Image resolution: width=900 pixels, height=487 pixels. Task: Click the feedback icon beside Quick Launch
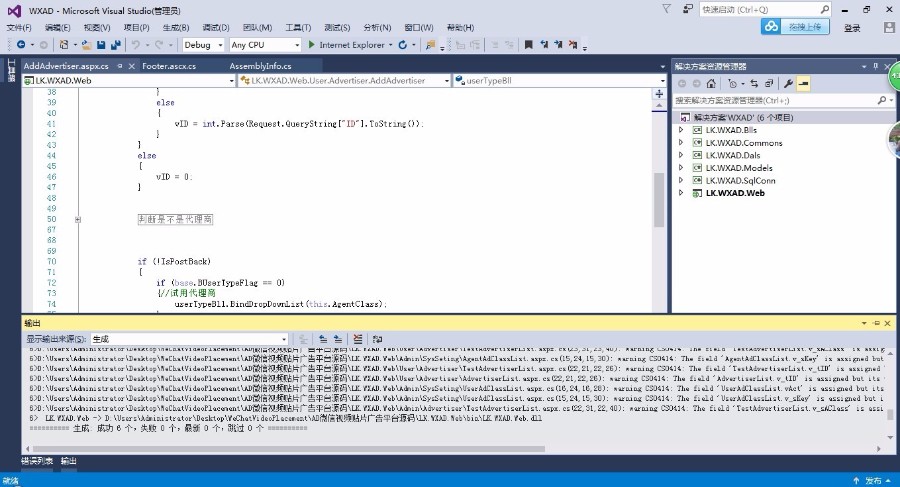click(687, 9)
